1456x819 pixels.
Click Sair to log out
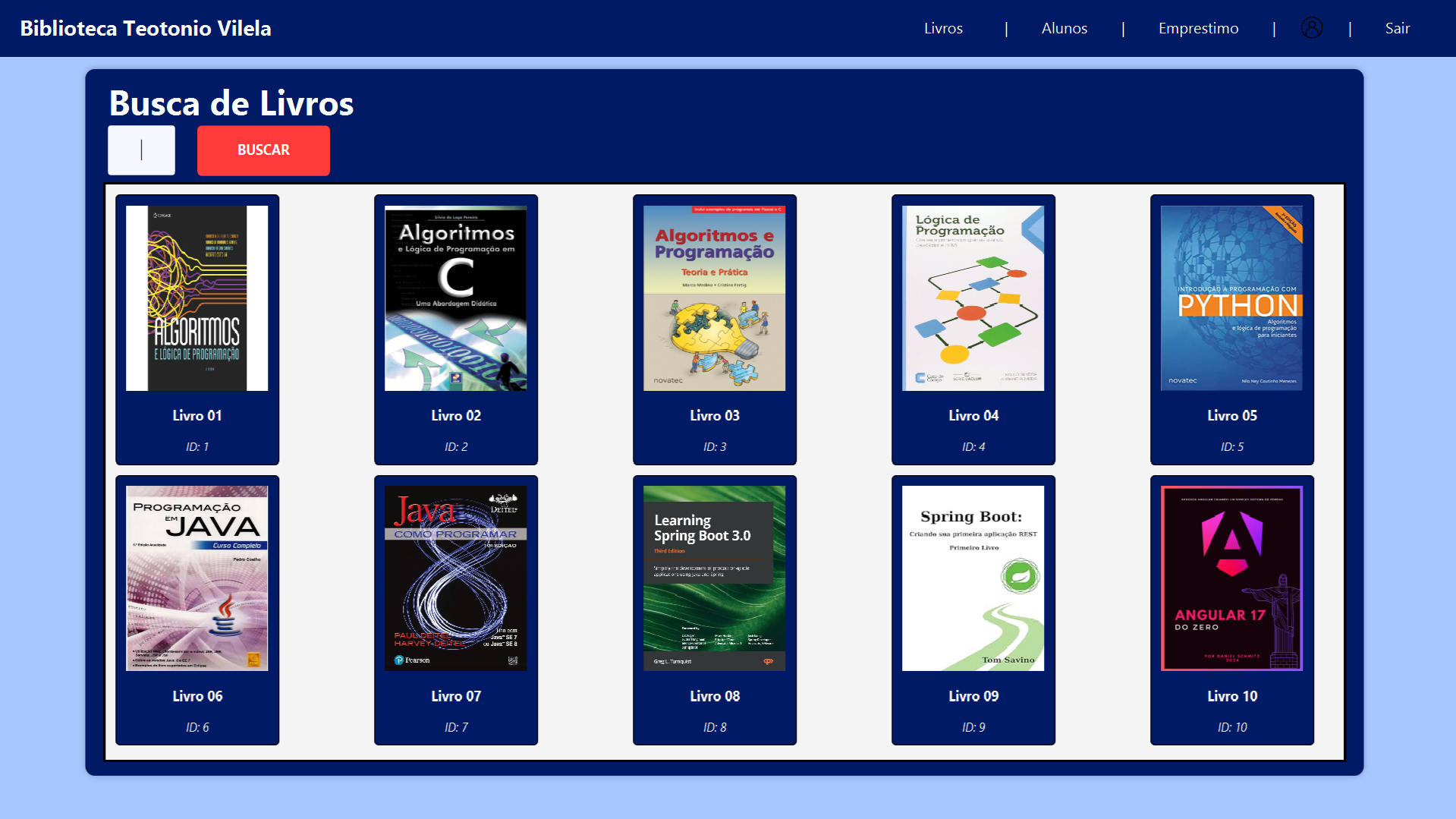pyautogui.click(x=1397, y=28)
